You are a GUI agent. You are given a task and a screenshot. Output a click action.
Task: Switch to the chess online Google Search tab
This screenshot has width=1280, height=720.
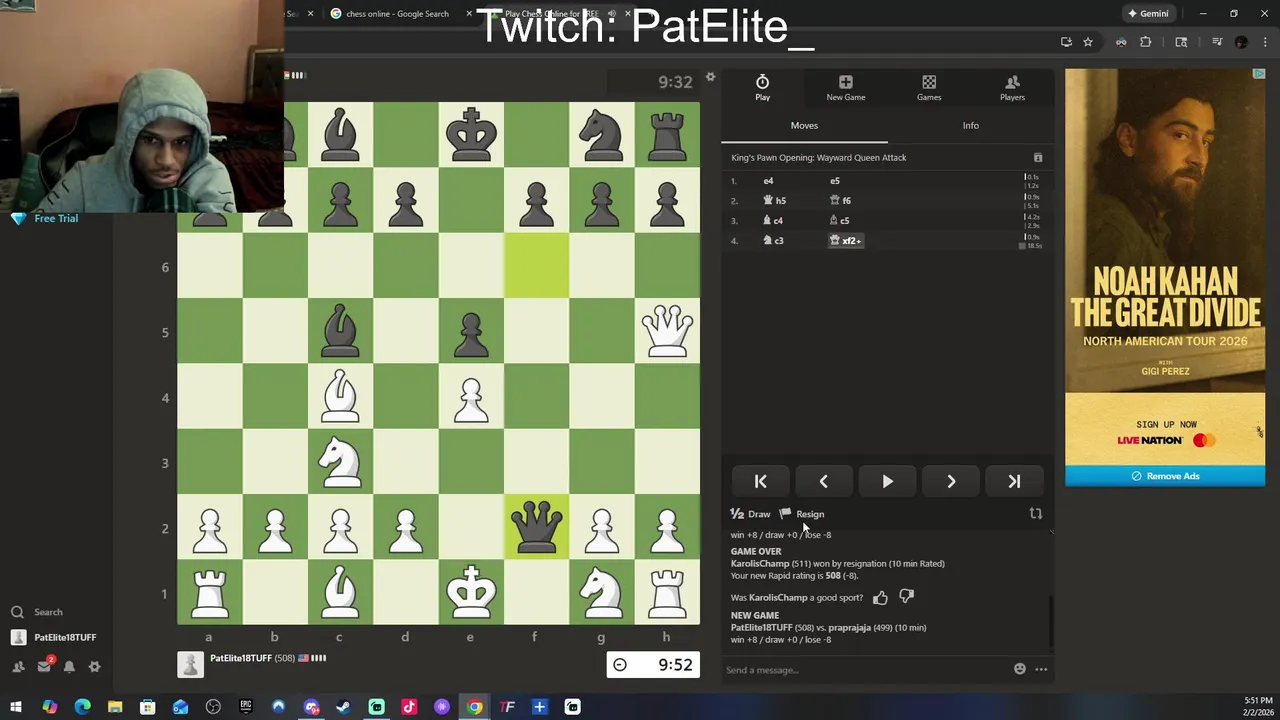tap(397, 14)
